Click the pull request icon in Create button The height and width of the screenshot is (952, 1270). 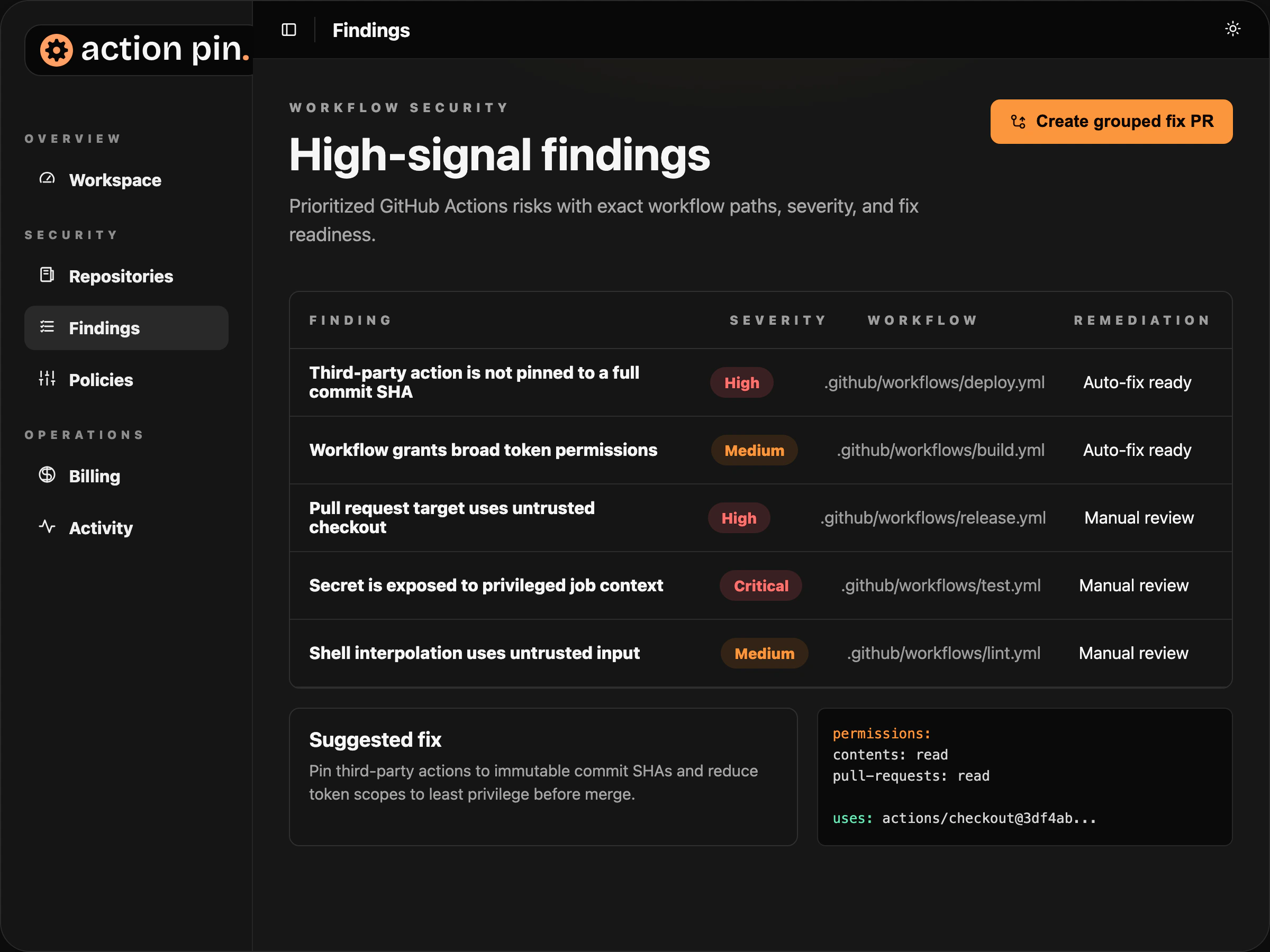pos(1018,122)
